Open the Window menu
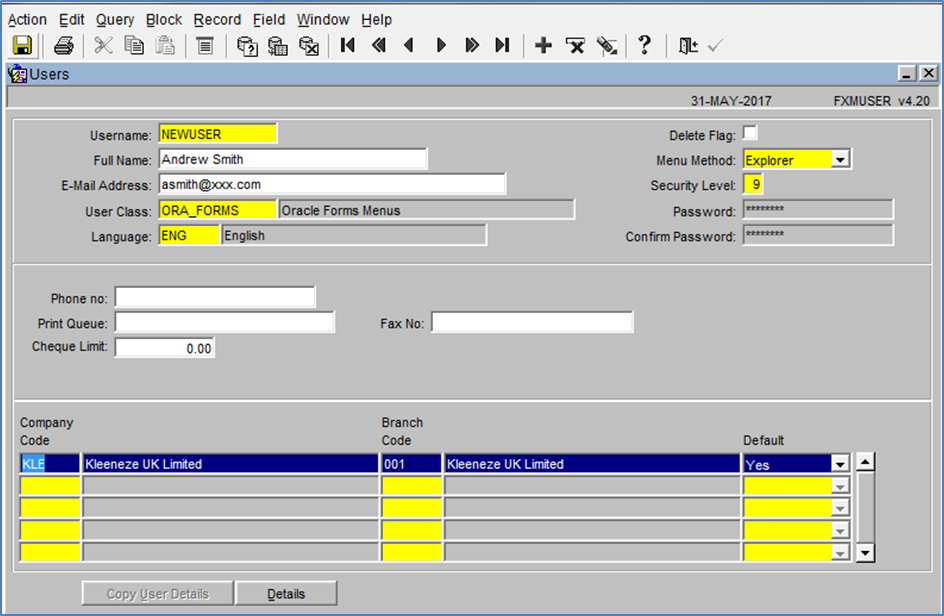The image size is (944, 616). 323,20
